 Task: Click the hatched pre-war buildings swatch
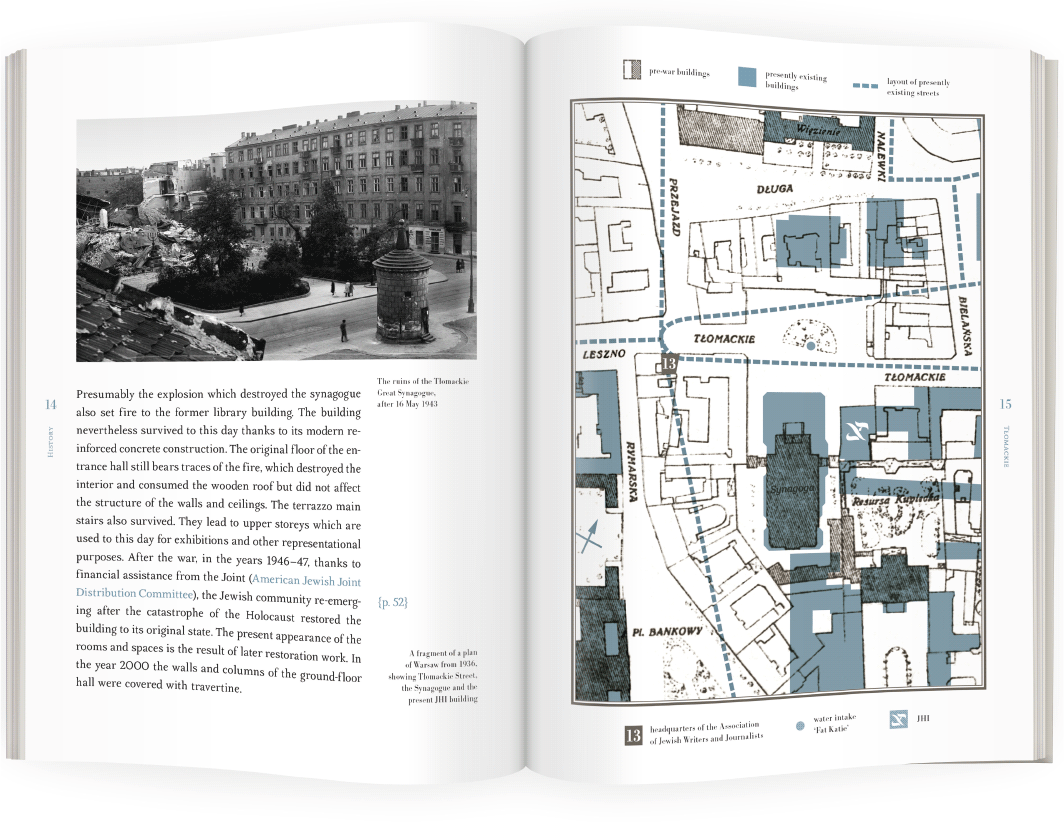[x=631, y=70]
